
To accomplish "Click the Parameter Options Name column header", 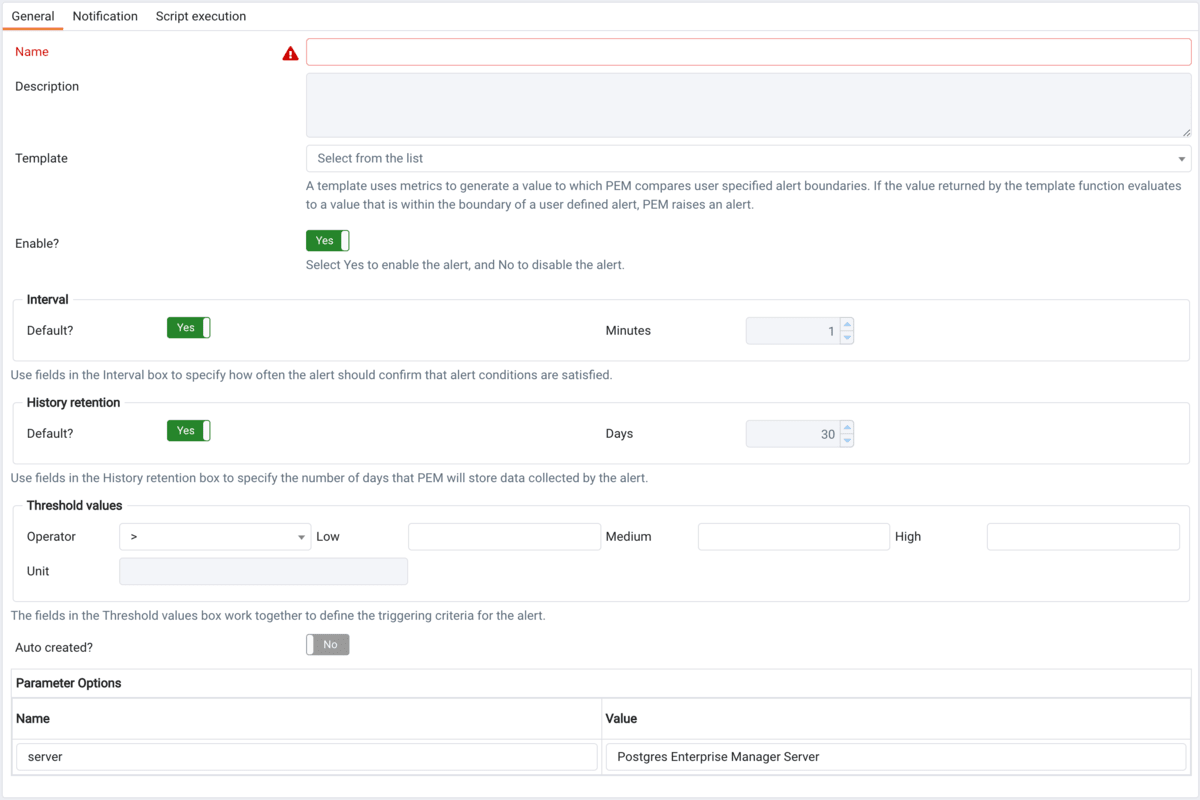I will pyautogui.click(x=307, y=718).
